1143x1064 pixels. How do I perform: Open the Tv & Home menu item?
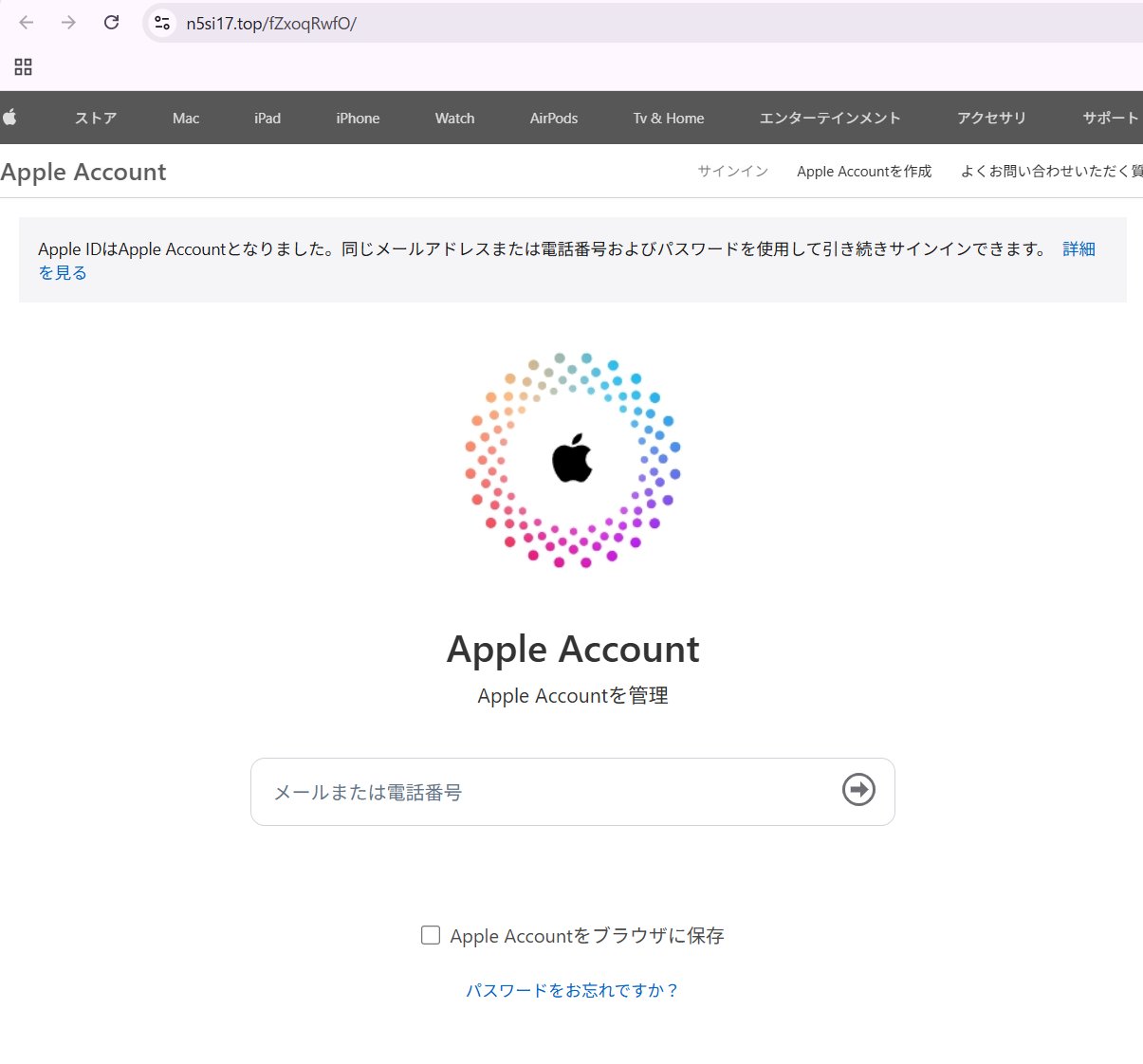click(669, 118)
